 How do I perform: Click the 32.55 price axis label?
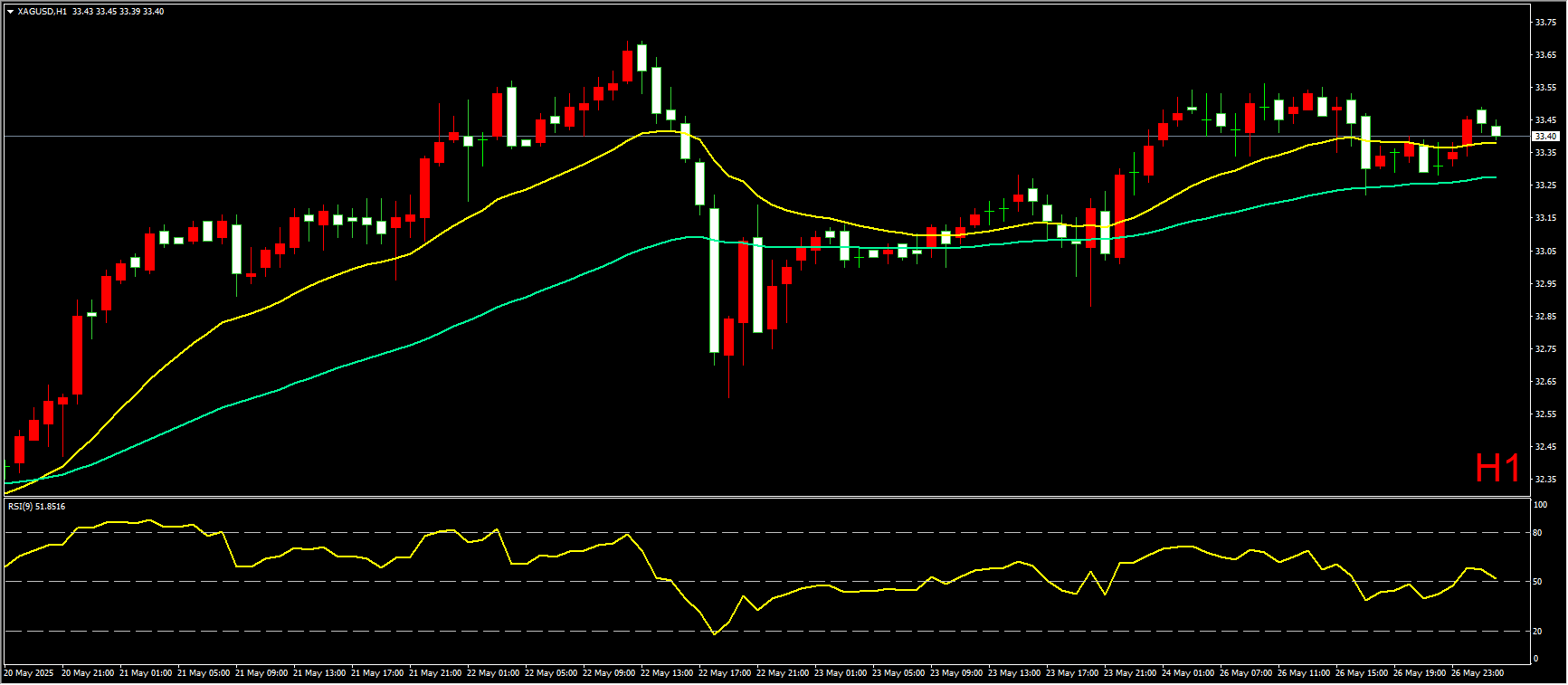pyautogui.click(x=1545, y=414)
